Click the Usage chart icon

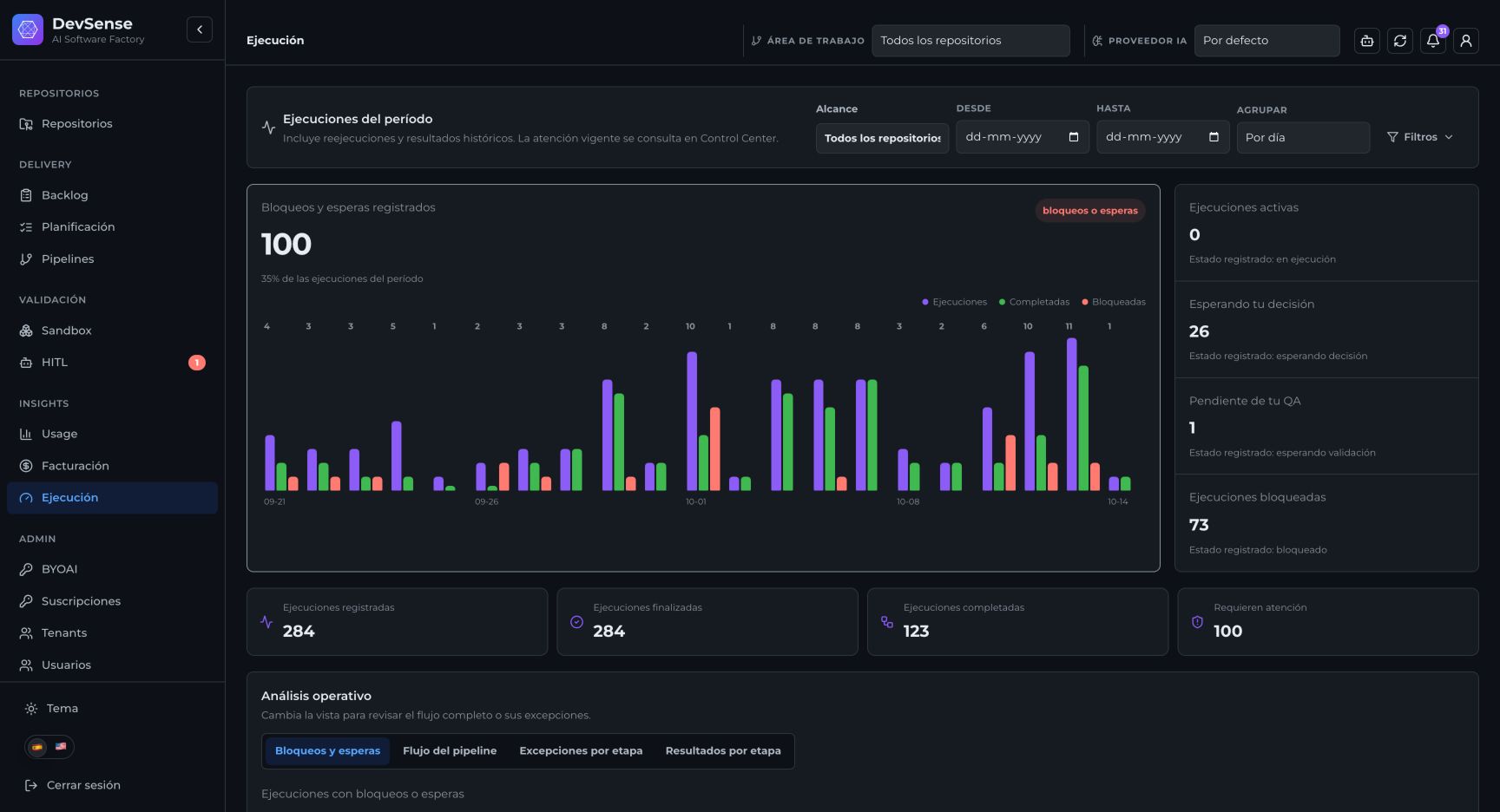26,434
